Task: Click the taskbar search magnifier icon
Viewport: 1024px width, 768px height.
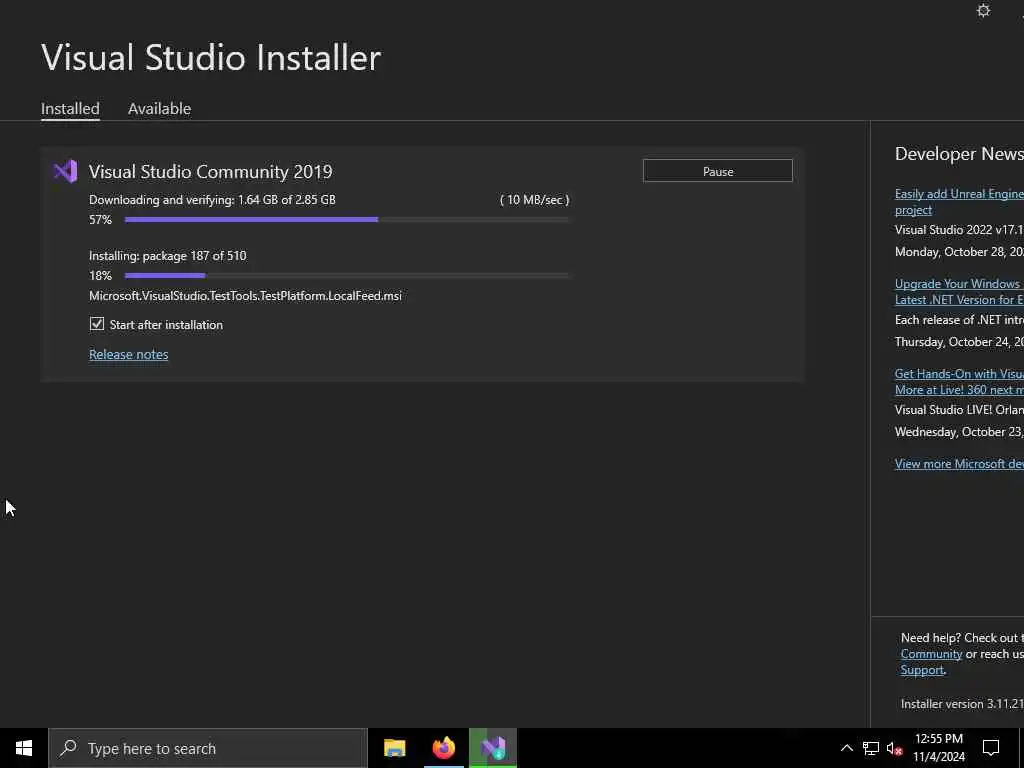Action: (x=68, y=748)
